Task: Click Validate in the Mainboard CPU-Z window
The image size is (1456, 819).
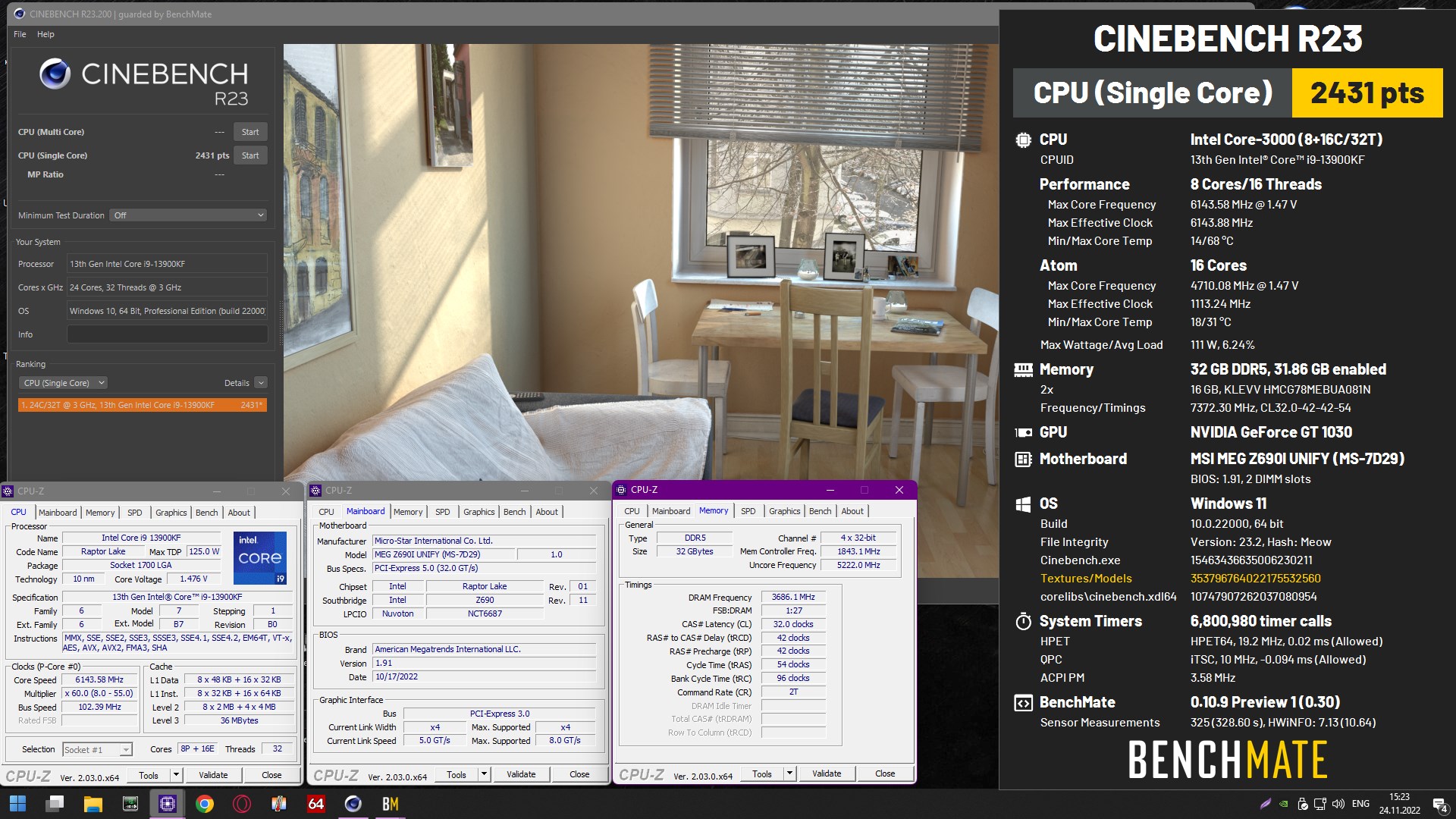Action: click(x=521, y=774)
